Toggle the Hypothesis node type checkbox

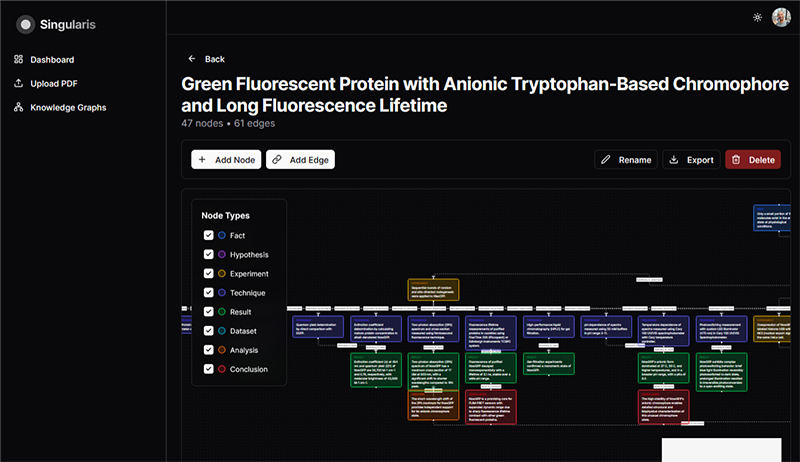point(209,254)
